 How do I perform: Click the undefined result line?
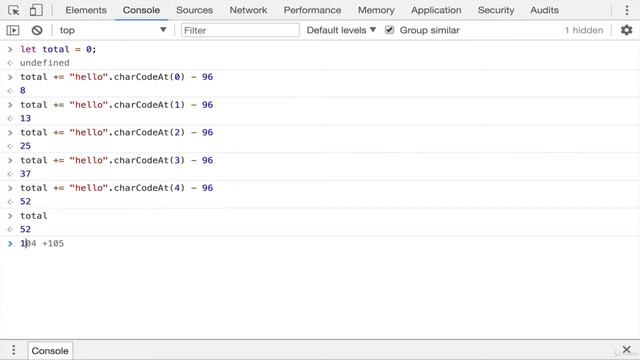point(44,63)
